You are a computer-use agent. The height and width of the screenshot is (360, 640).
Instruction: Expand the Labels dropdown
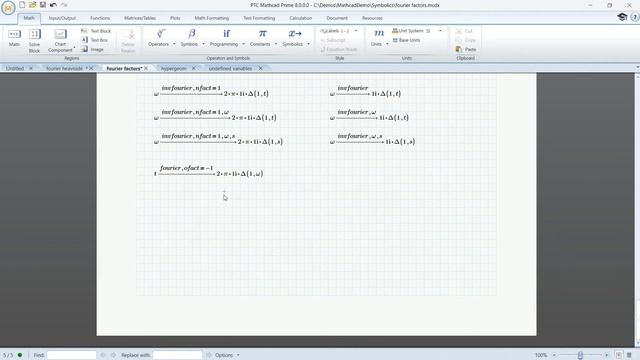pyautogui.click(x=356, y=31)
